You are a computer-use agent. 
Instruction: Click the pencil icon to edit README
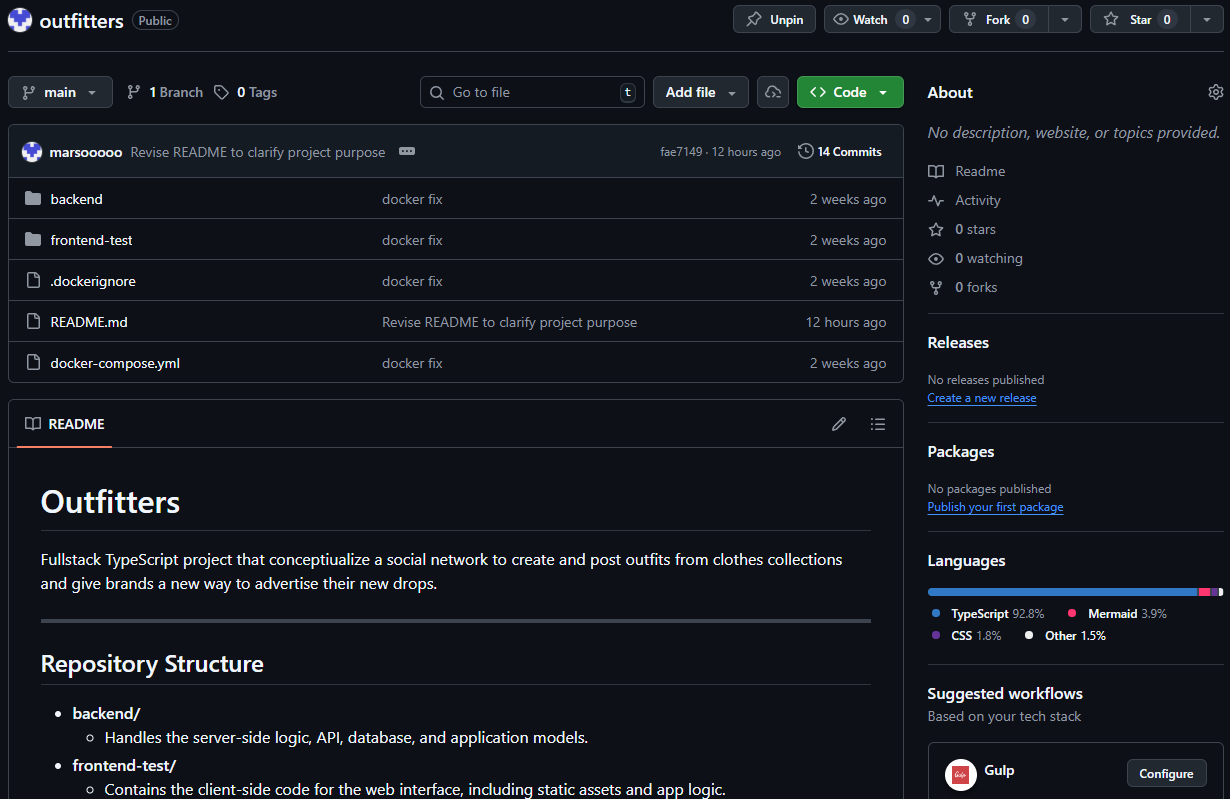tap(839, 424)
